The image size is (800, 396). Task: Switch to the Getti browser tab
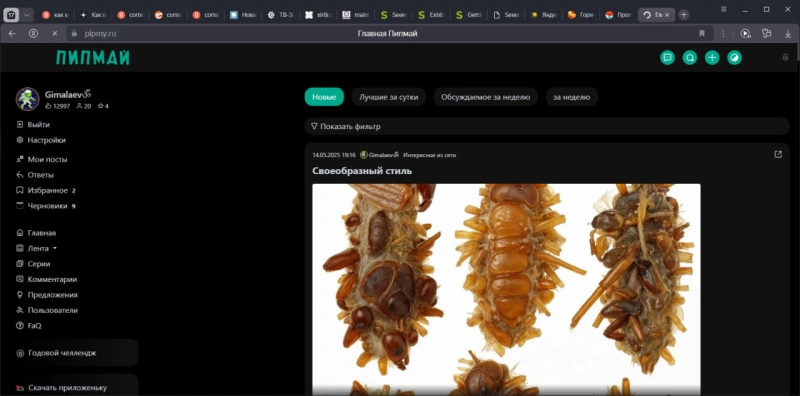[x=468, y=15]
